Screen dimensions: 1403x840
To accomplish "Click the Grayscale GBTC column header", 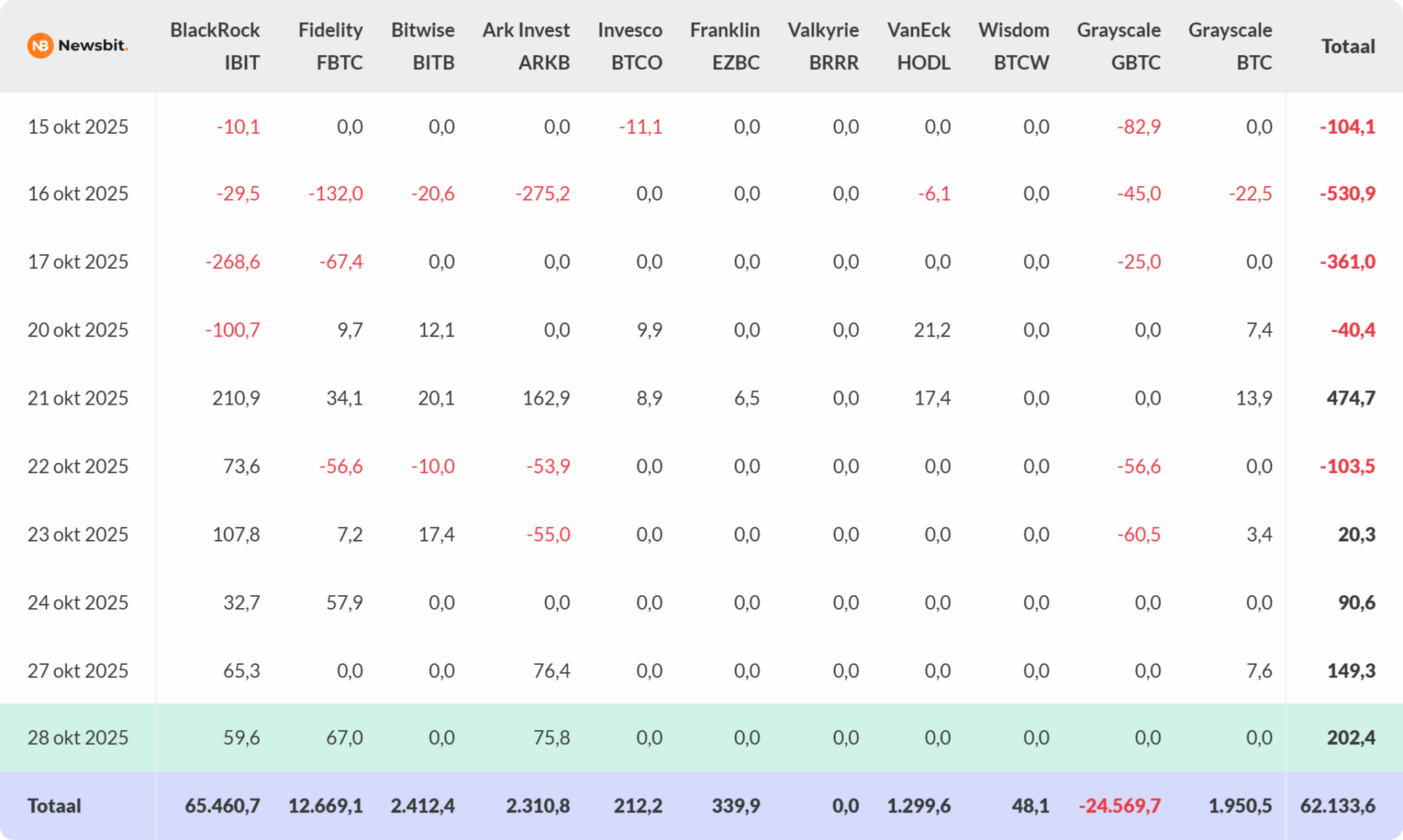I will (1119, 46).
